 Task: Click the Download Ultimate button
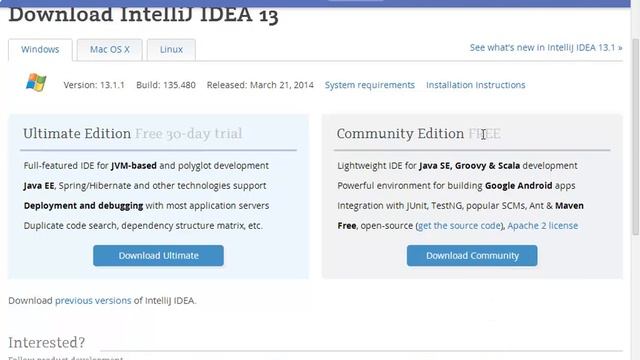point(158,256)
